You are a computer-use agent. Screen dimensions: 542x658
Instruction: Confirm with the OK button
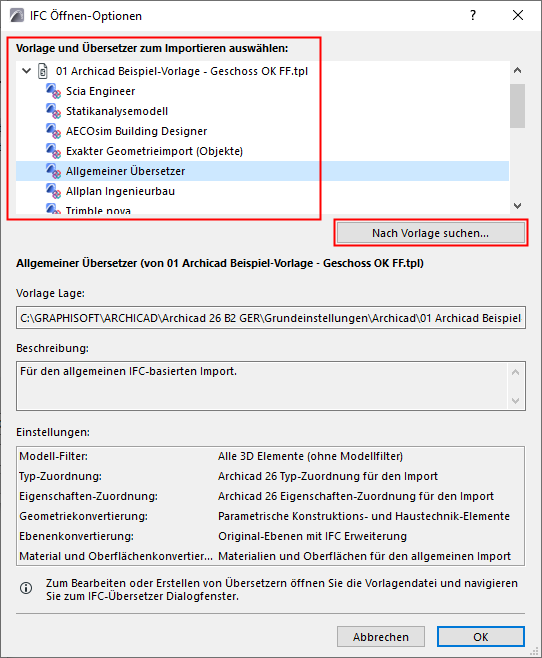coord(481,637)
